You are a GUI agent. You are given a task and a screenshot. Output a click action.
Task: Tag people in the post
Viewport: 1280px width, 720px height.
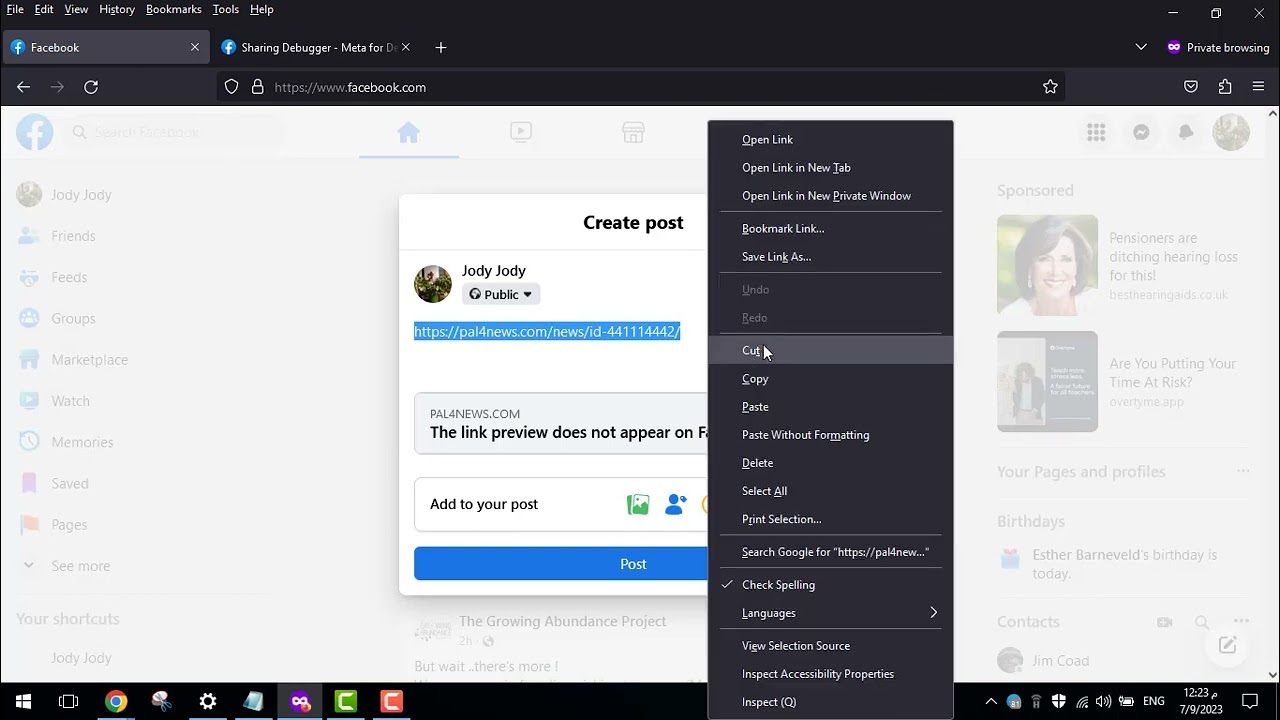point(676,505)
